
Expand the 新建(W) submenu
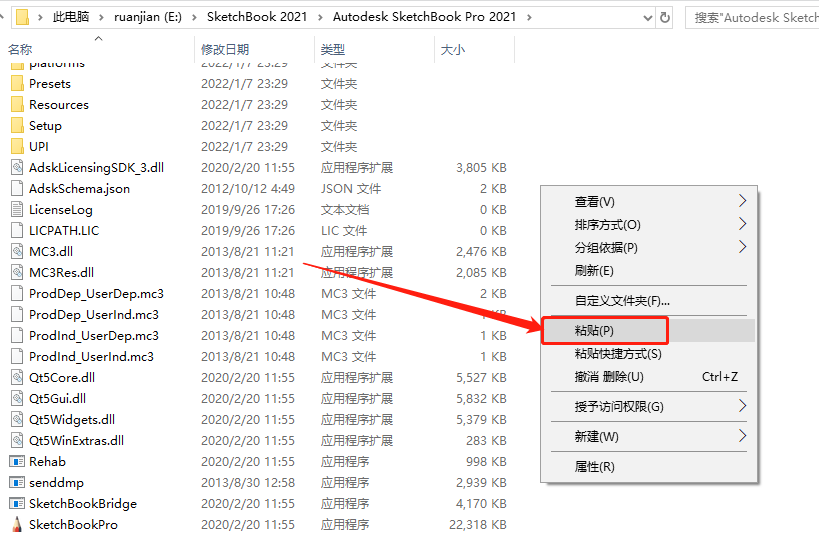741,436
